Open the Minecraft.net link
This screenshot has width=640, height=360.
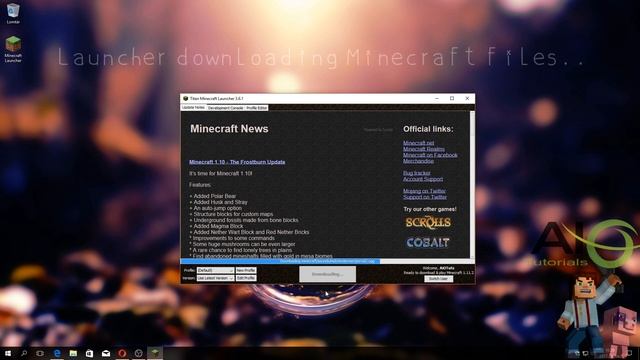coord(418,143)
